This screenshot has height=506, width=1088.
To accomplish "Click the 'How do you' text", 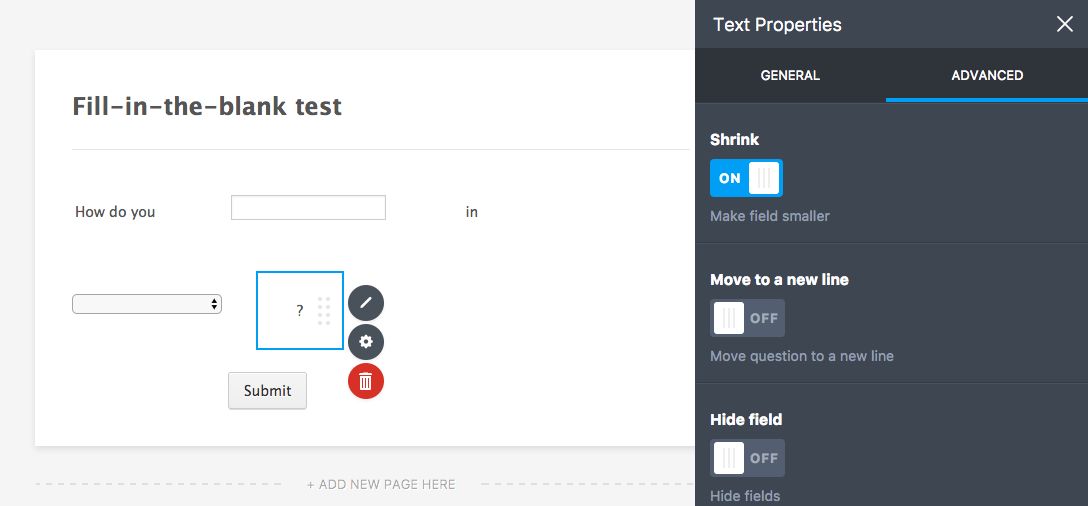I will pos(115,212).
